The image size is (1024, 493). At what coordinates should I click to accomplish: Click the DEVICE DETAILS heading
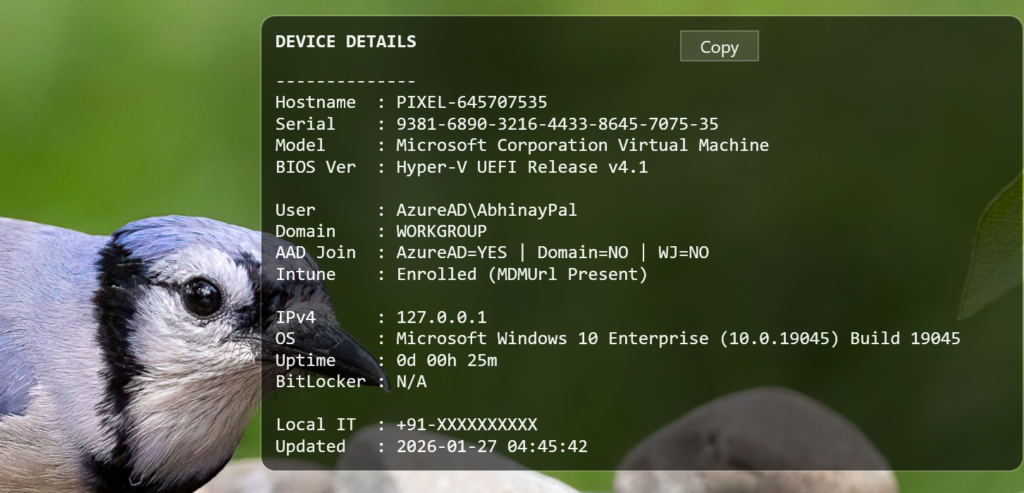tap(346, 42)
